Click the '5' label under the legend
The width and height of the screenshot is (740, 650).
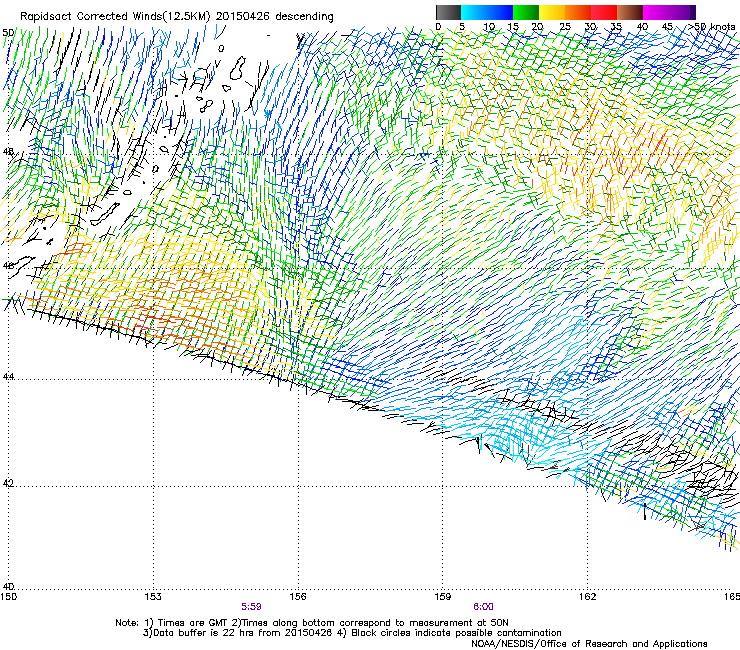point(462,27)
